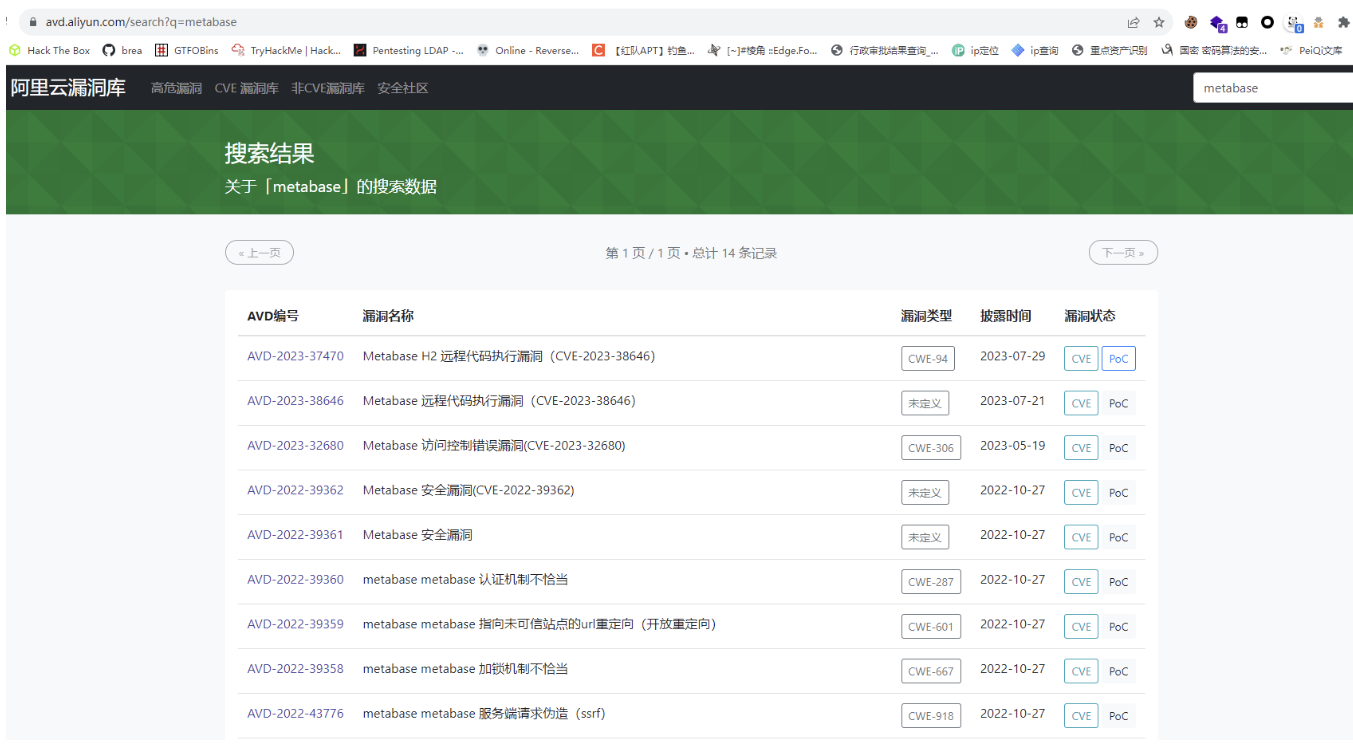Click the 下一页 next page button

point(1123,253)
